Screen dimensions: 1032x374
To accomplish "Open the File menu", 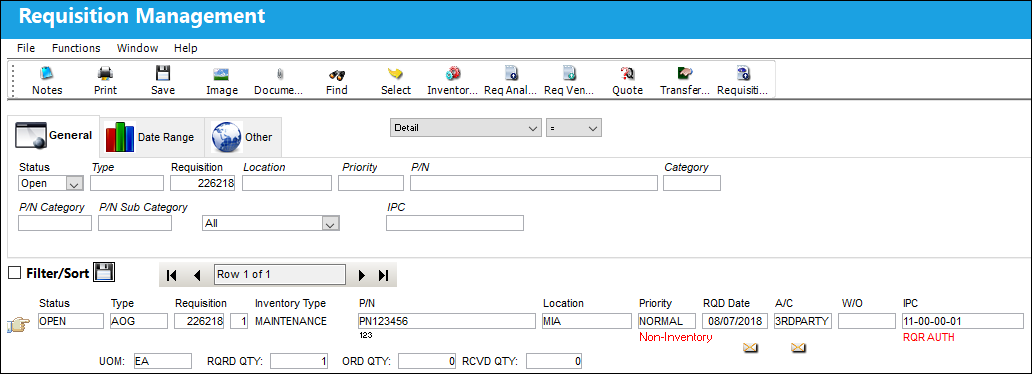I will [26, 48].
